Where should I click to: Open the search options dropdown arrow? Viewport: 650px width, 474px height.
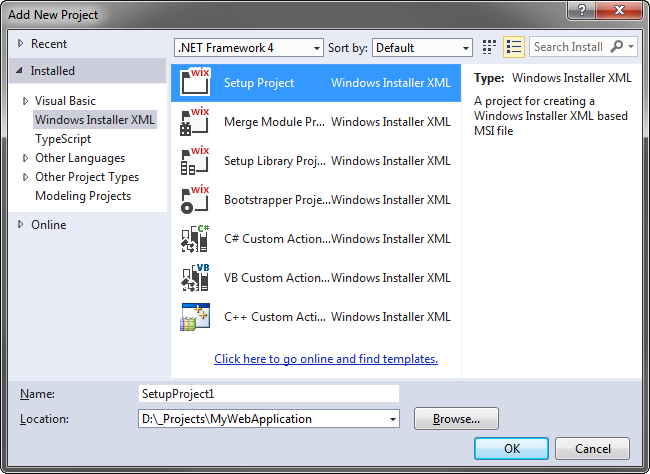[631, 46]
